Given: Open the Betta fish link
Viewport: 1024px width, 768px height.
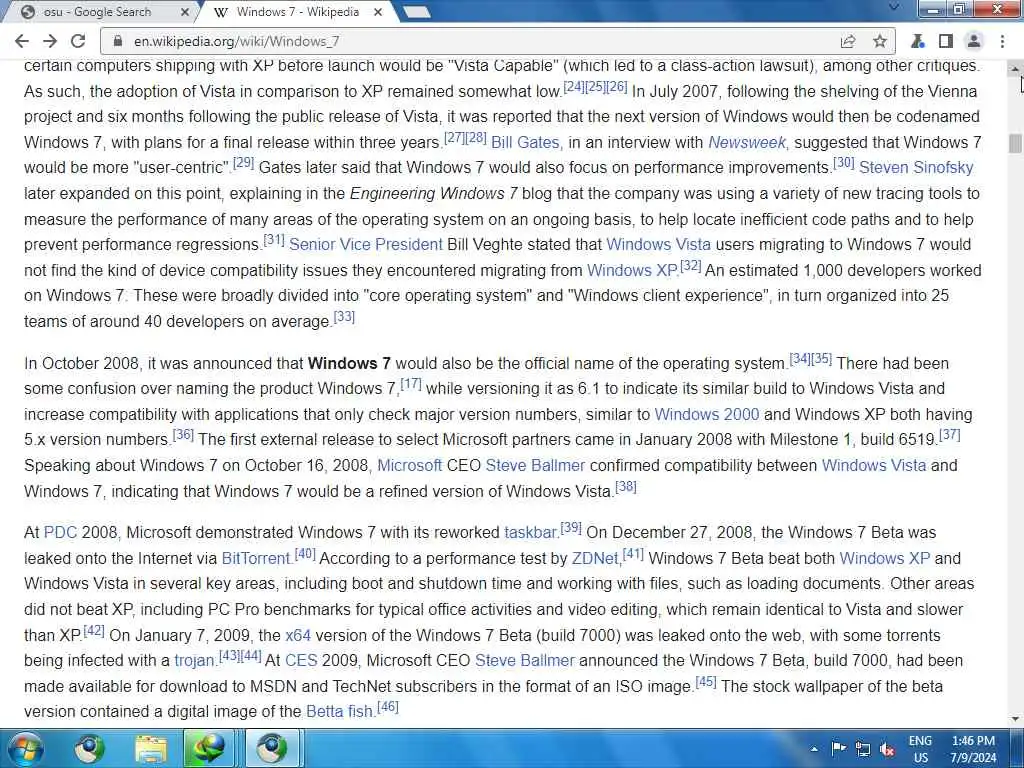Looking at the screenshot, I should [x=339, y=712].
